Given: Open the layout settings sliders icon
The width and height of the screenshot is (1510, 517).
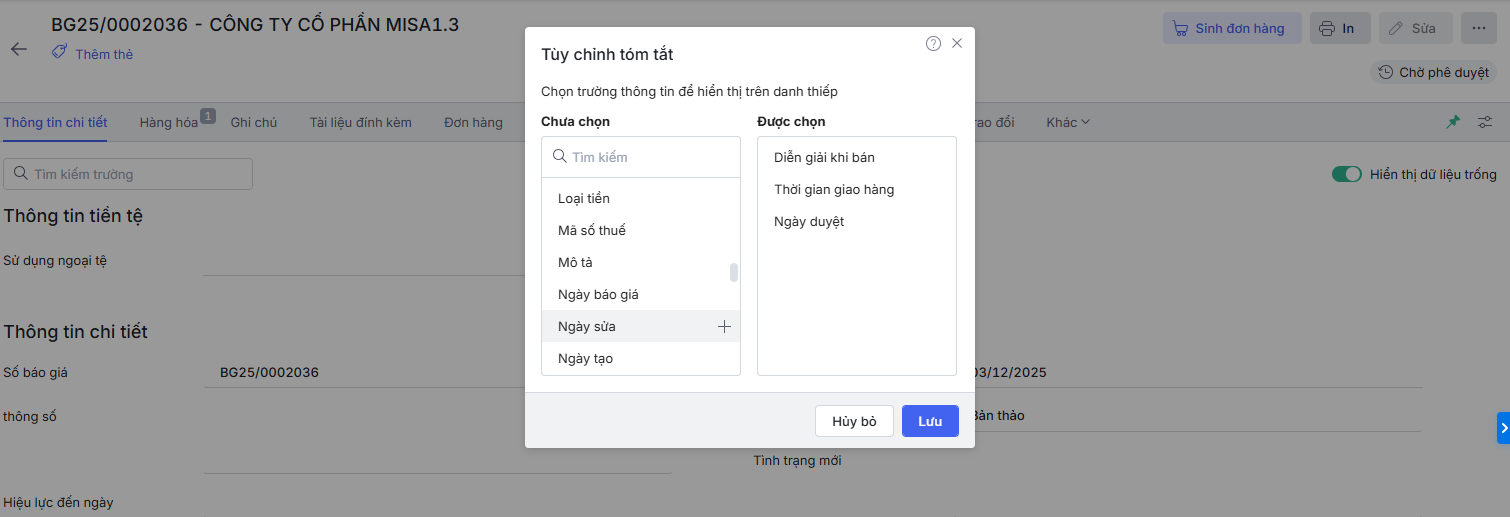Looking at the screenshot, I should [1485, 122].
